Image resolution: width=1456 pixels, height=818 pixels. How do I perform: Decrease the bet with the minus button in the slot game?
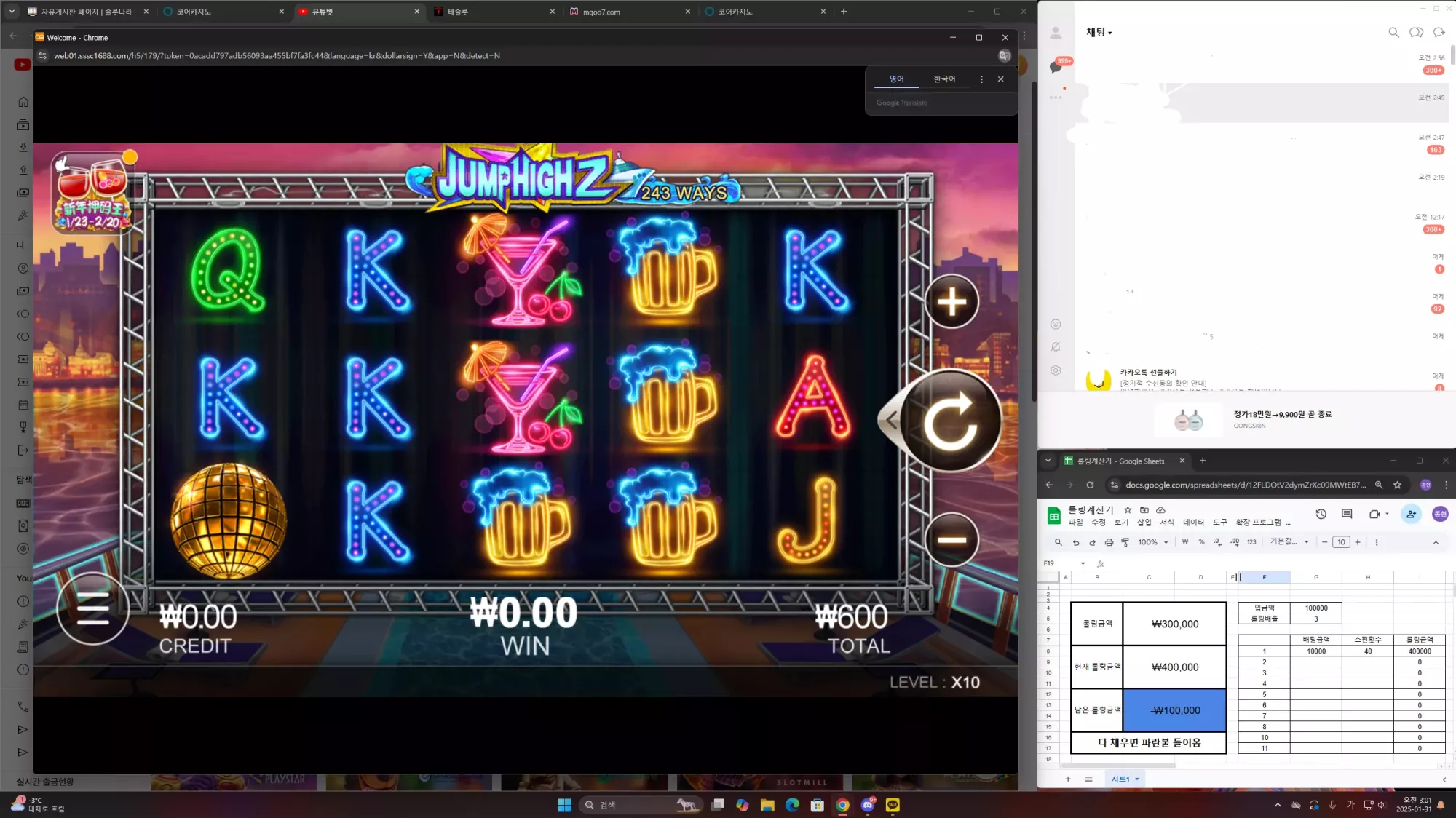pyautogui.click(x=951, y=539)
